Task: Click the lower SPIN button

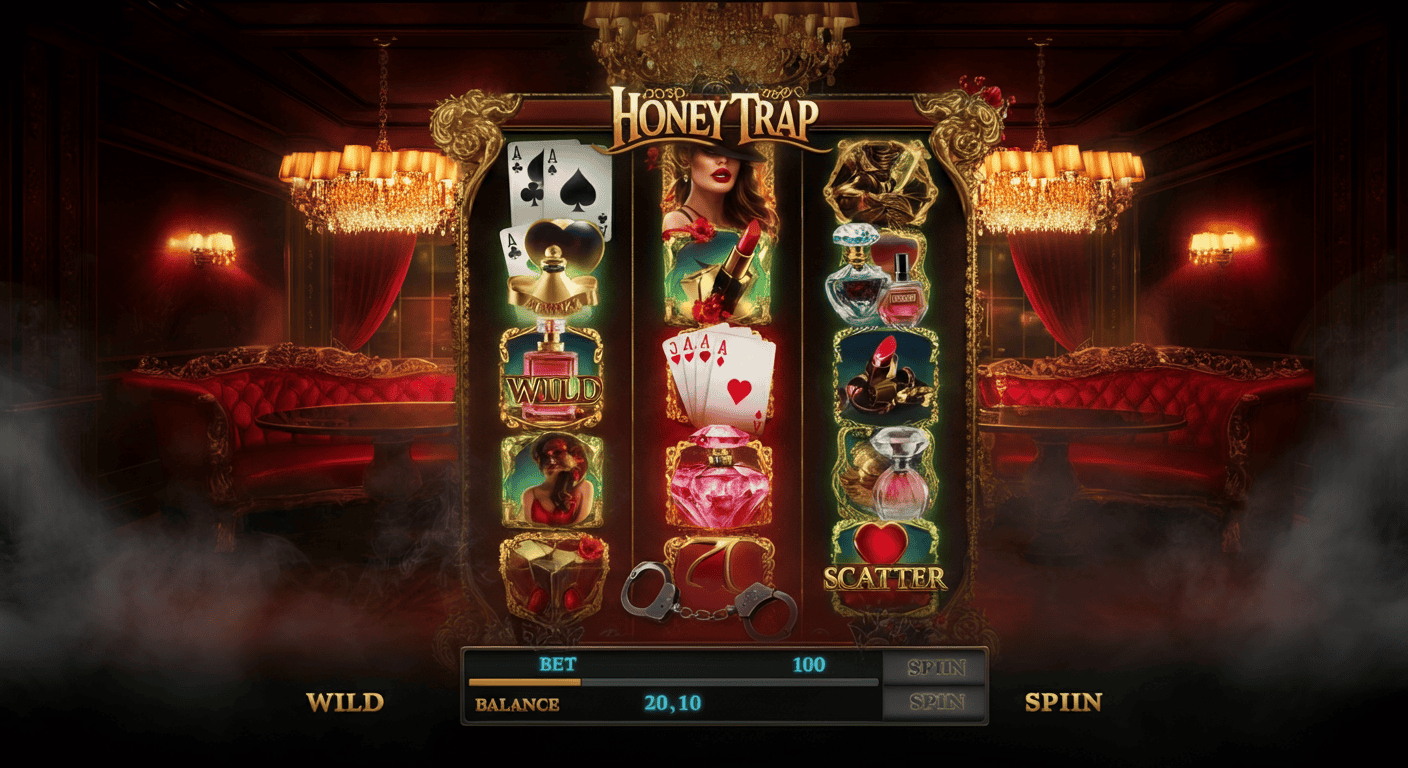Action: click(x=936, y=702)
